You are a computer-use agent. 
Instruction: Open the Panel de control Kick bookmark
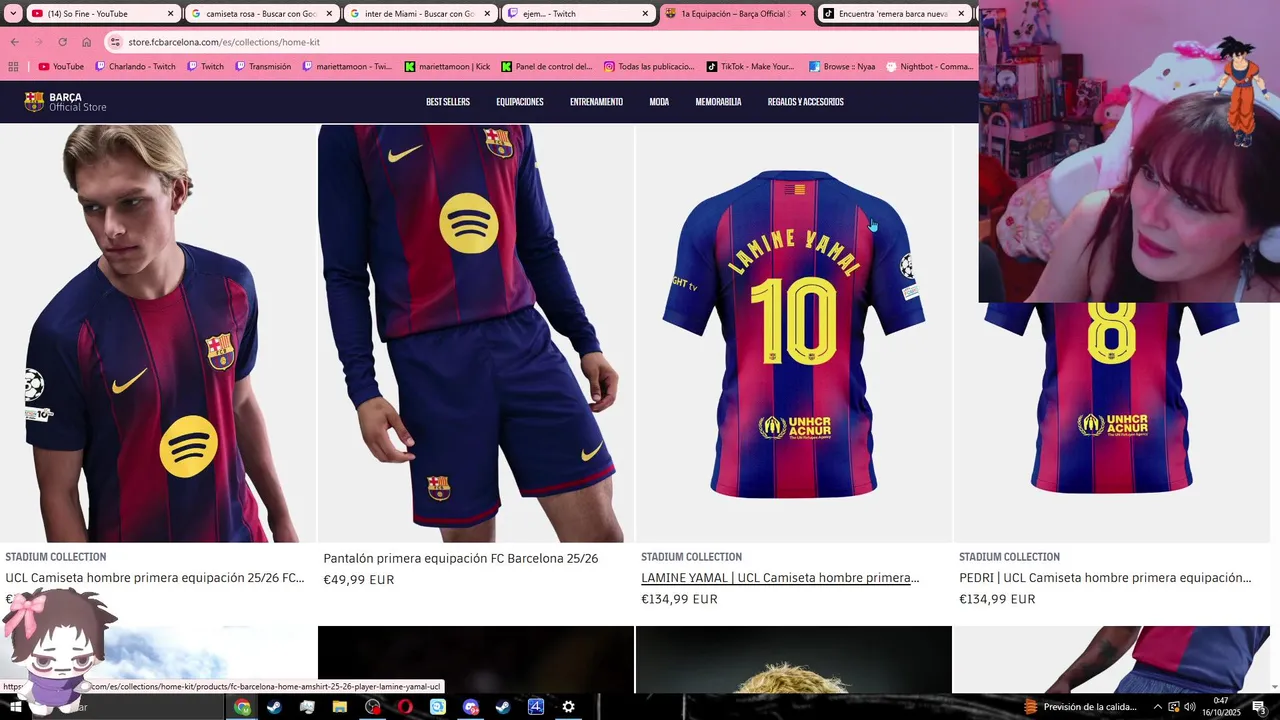point(547,67)
